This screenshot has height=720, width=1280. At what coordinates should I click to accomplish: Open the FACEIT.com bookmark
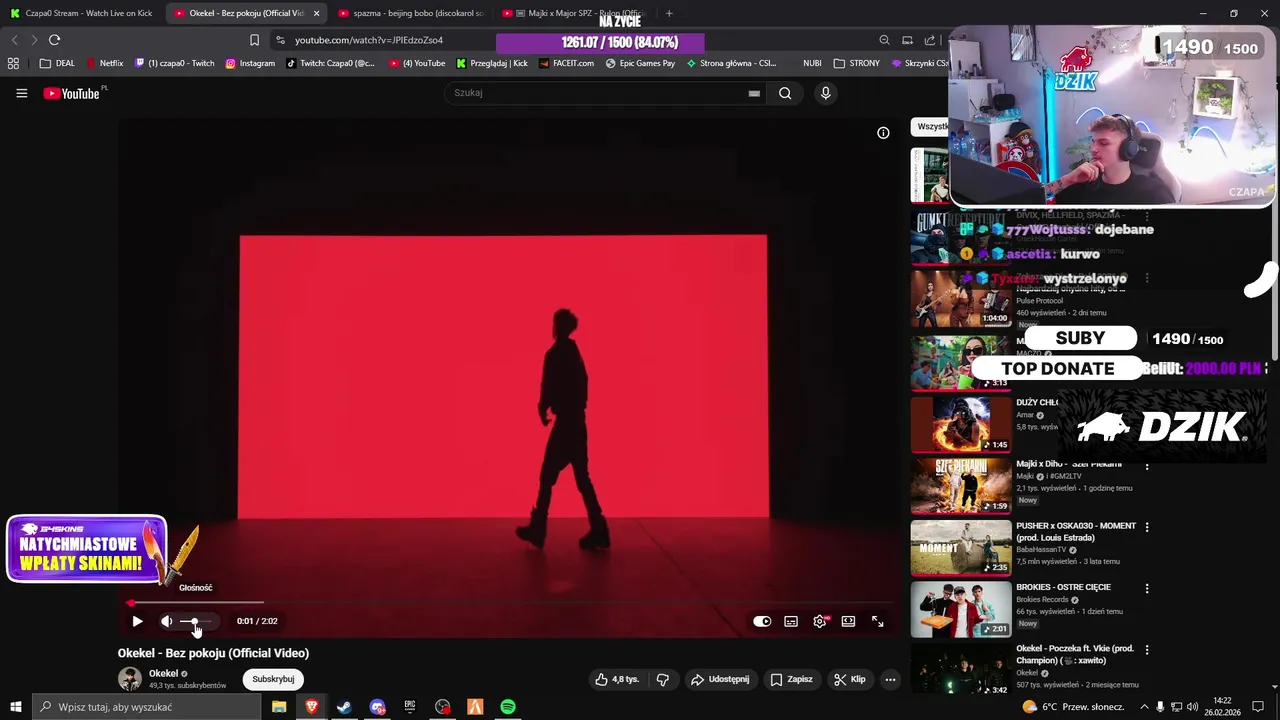(566, 63)
